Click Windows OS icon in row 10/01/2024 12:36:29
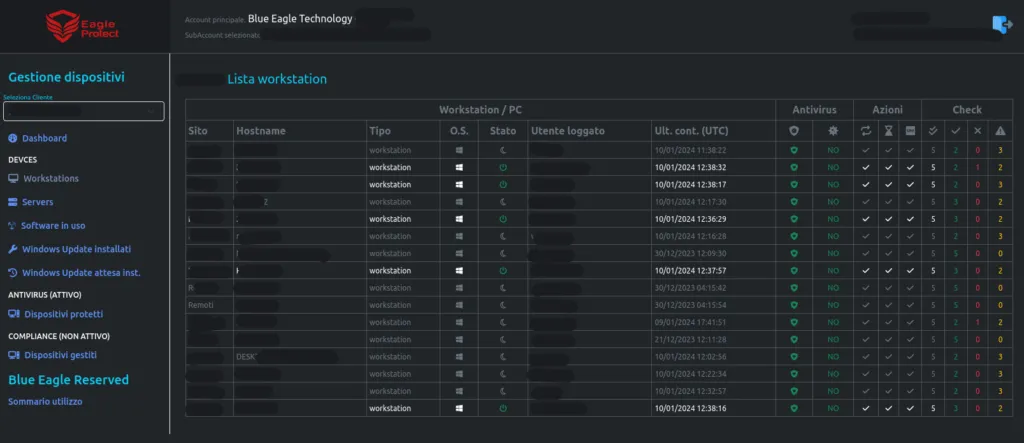 pyautogui.click(x=459, y=219)
